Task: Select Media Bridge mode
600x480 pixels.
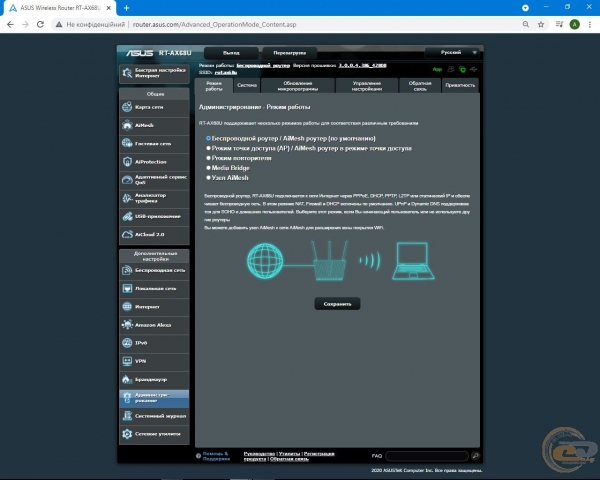Action: pyautogui.click(x=209, y=168)
